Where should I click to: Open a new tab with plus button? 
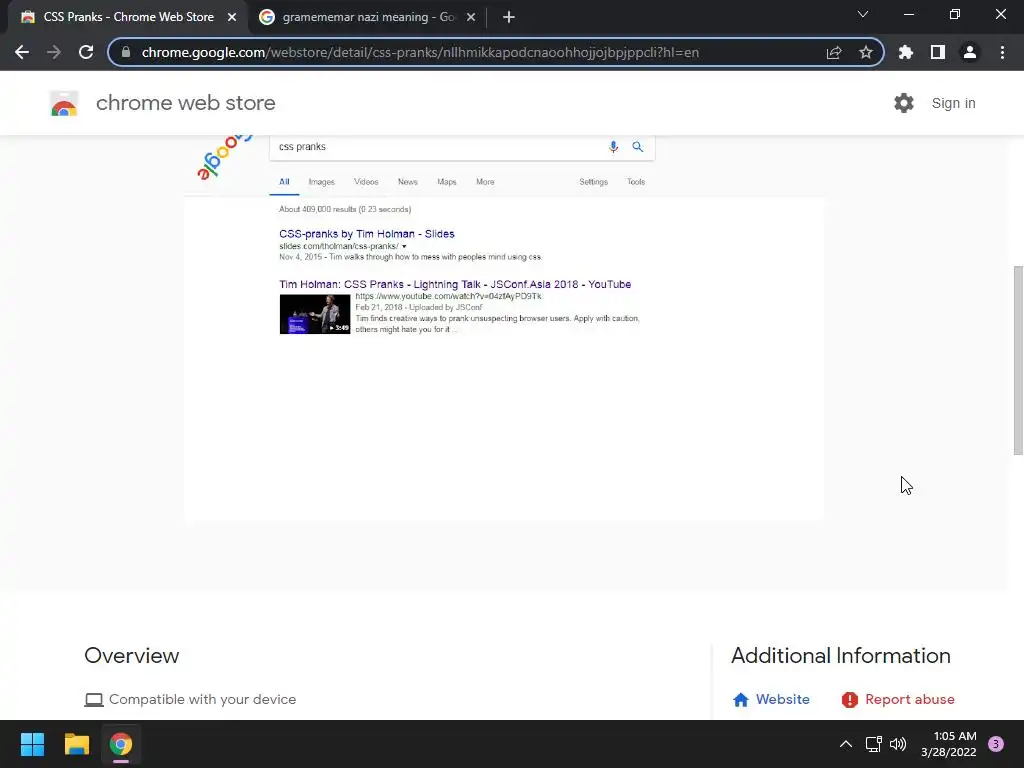(509, 17)
